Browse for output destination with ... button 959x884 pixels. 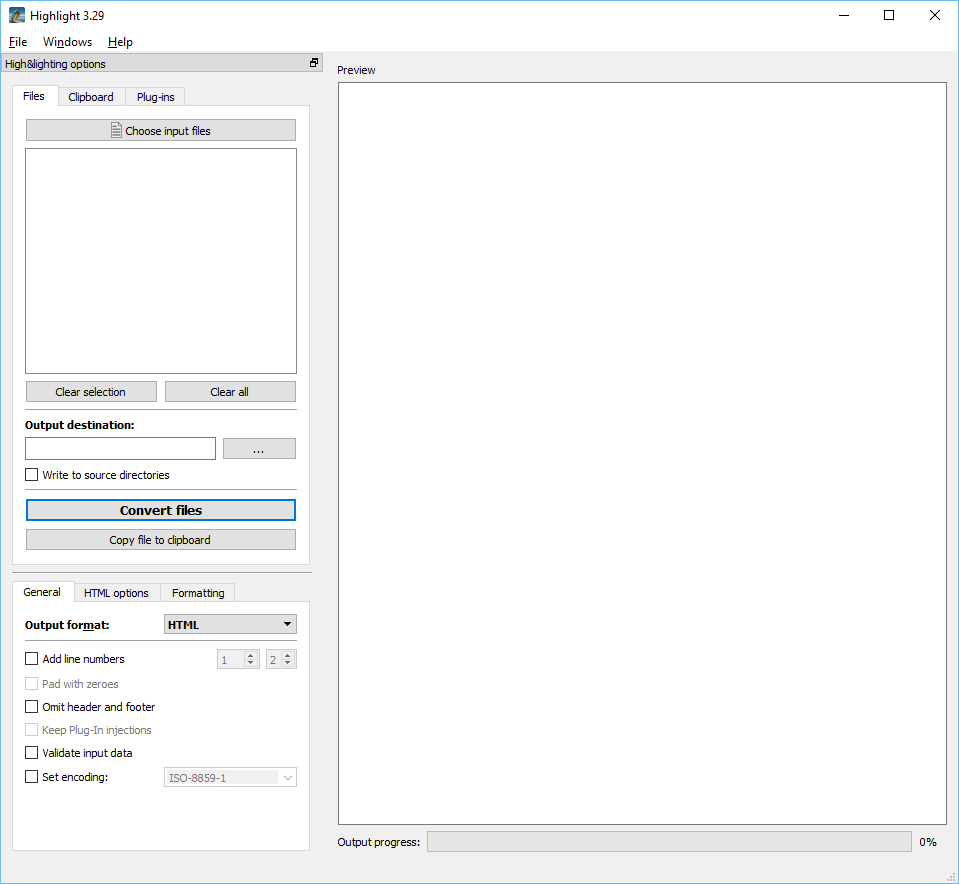(x=259, y=448)
